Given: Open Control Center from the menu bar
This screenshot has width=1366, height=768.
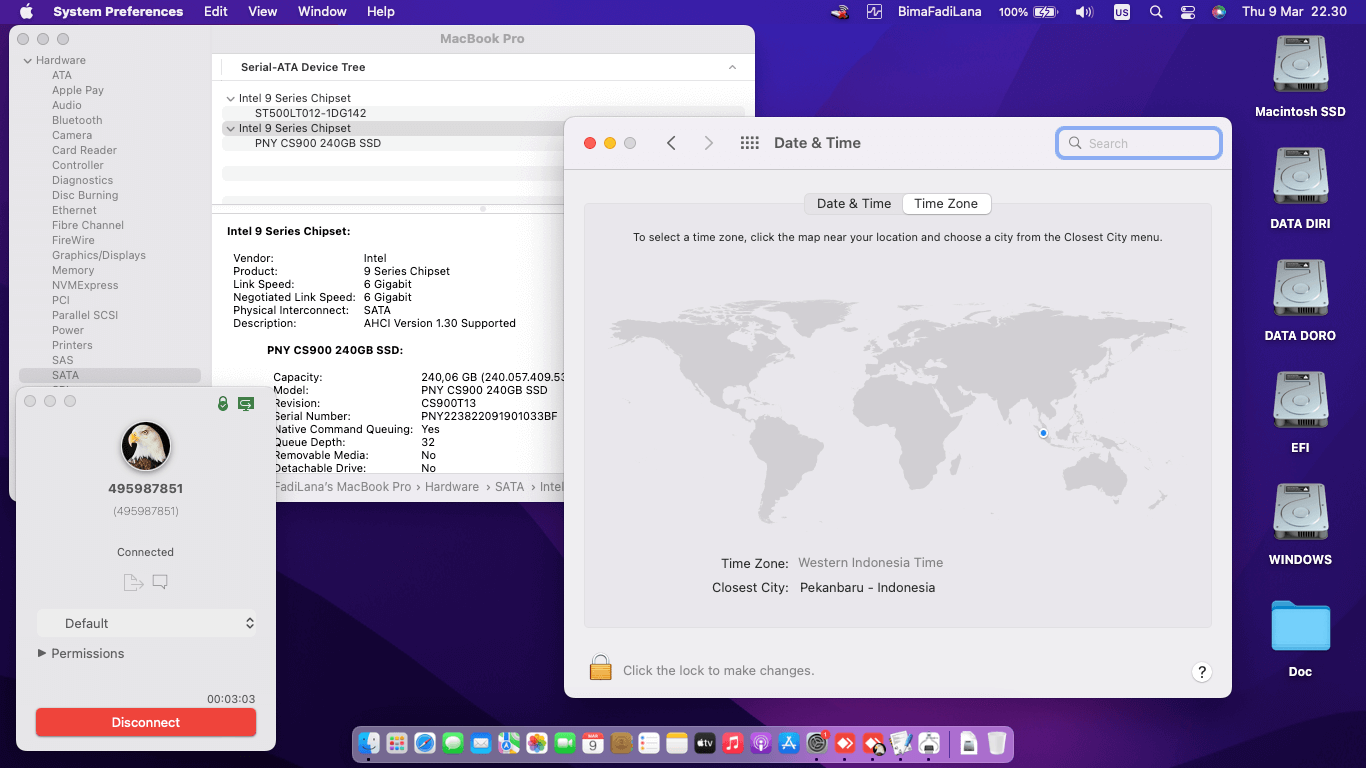Looking at the screenshot, I should [x=1188, y=12].
